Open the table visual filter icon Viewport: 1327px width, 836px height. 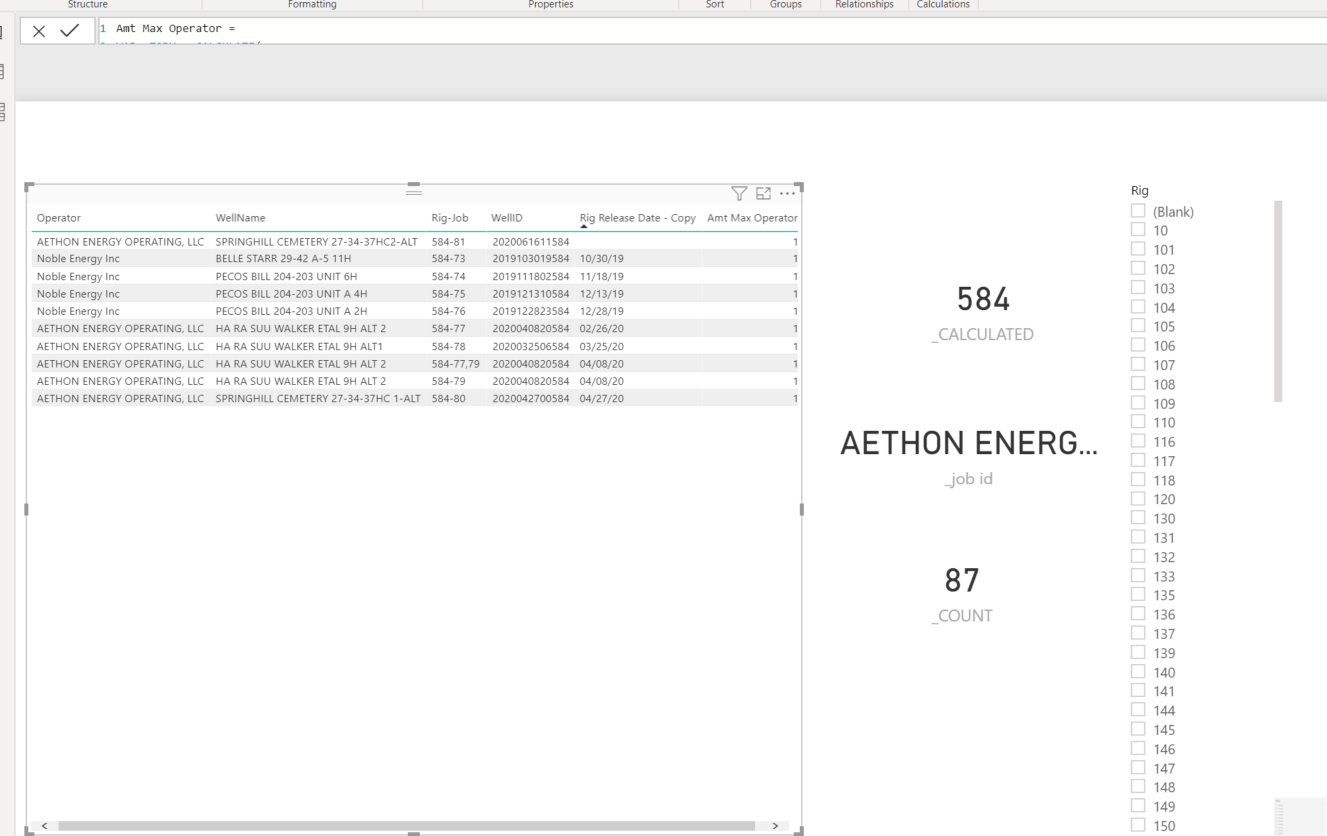(x=739, y=194)
